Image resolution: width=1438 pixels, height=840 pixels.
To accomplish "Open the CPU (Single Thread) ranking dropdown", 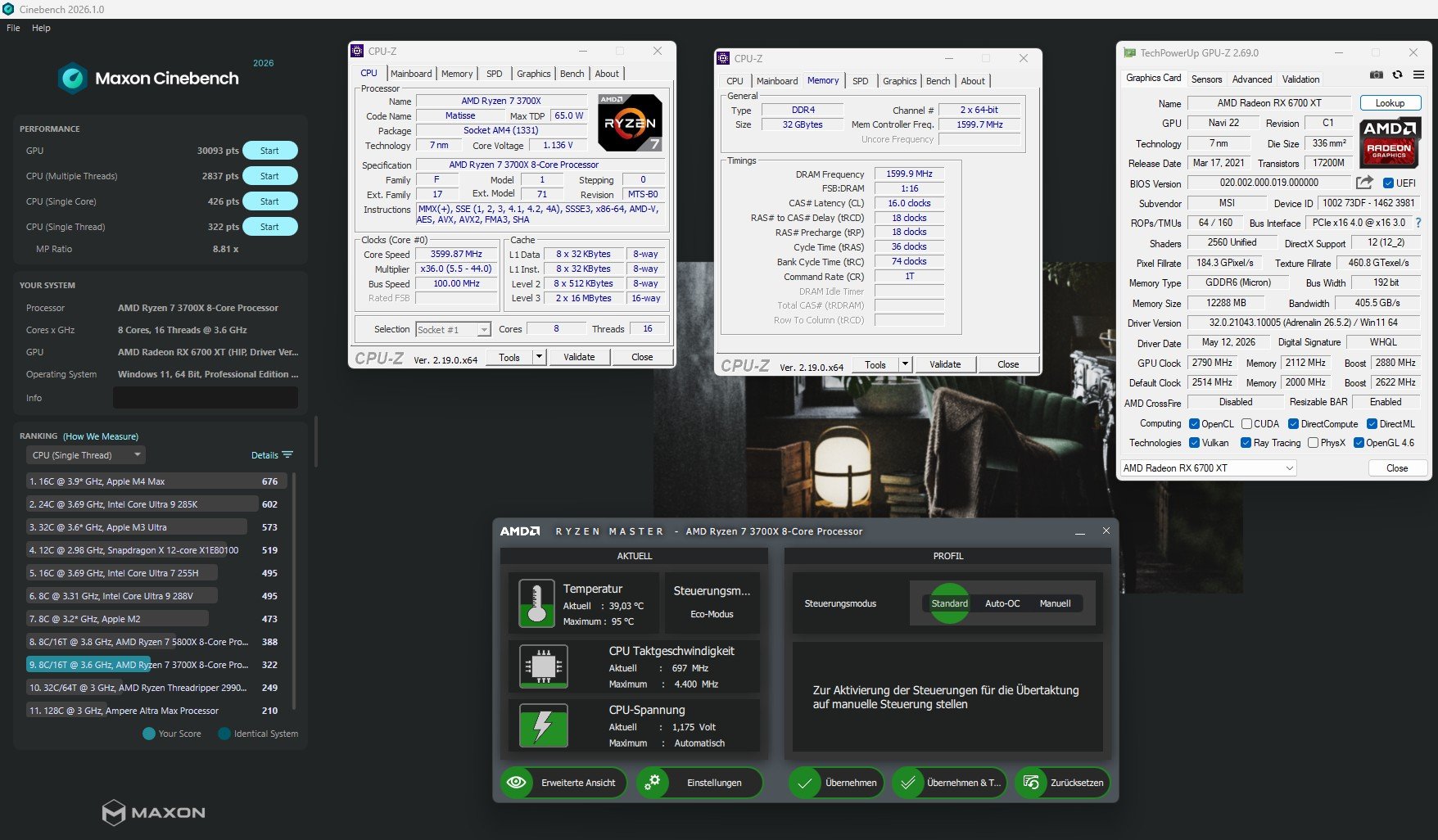I will click(x=87, y=455).
